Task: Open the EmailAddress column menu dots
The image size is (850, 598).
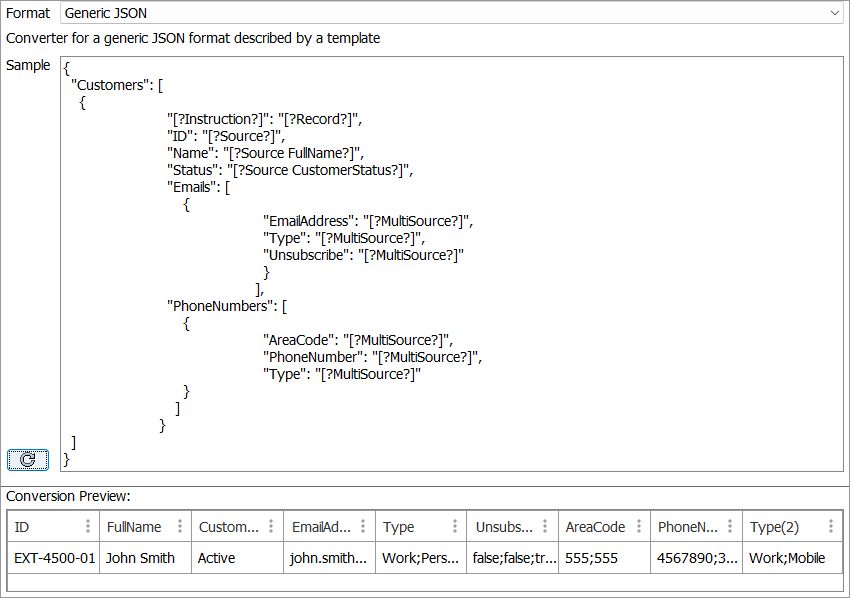Action: coord(365,527)
